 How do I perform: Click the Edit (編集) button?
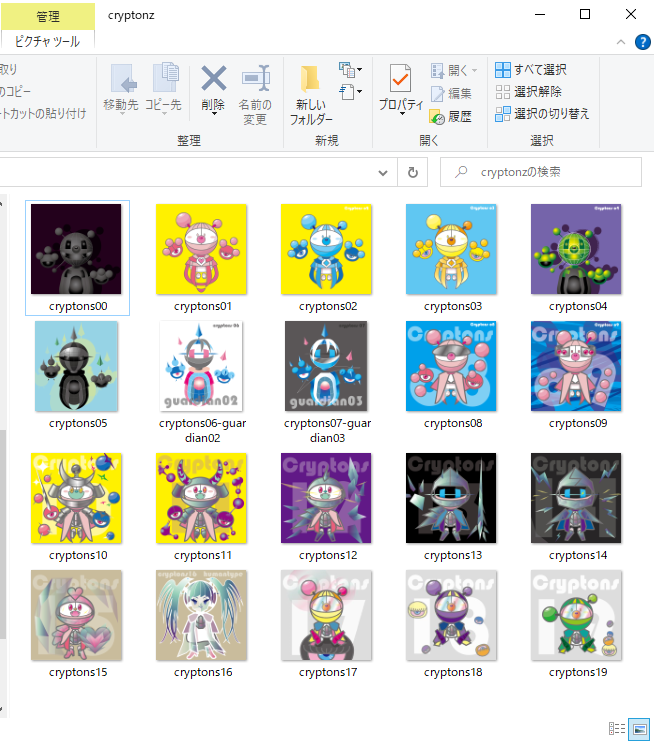pos(451,94)
